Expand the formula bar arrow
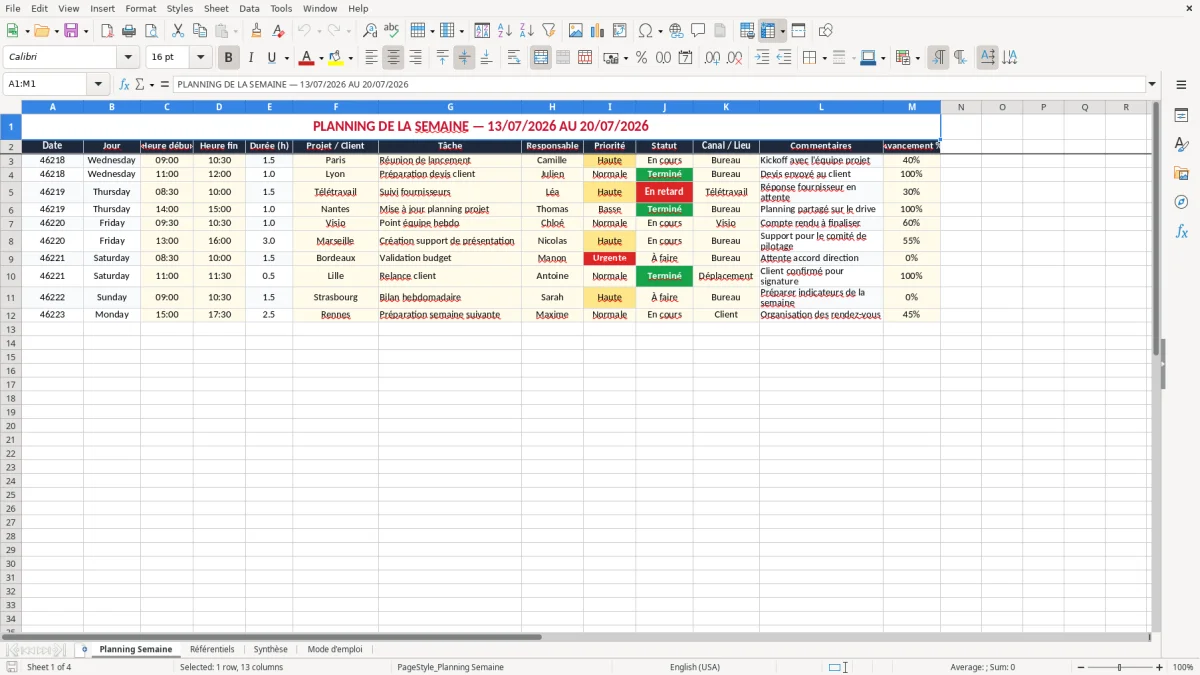The width and height of the screenshot is (1200, 675). tap(1152, 85)
